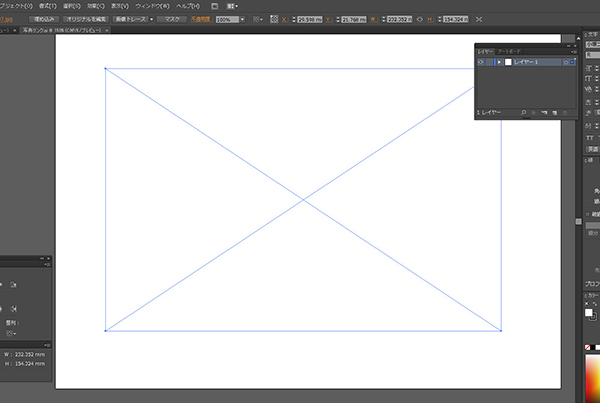Open the 表示(V) menu
600x403 pixels.
(x=120, y=6)
